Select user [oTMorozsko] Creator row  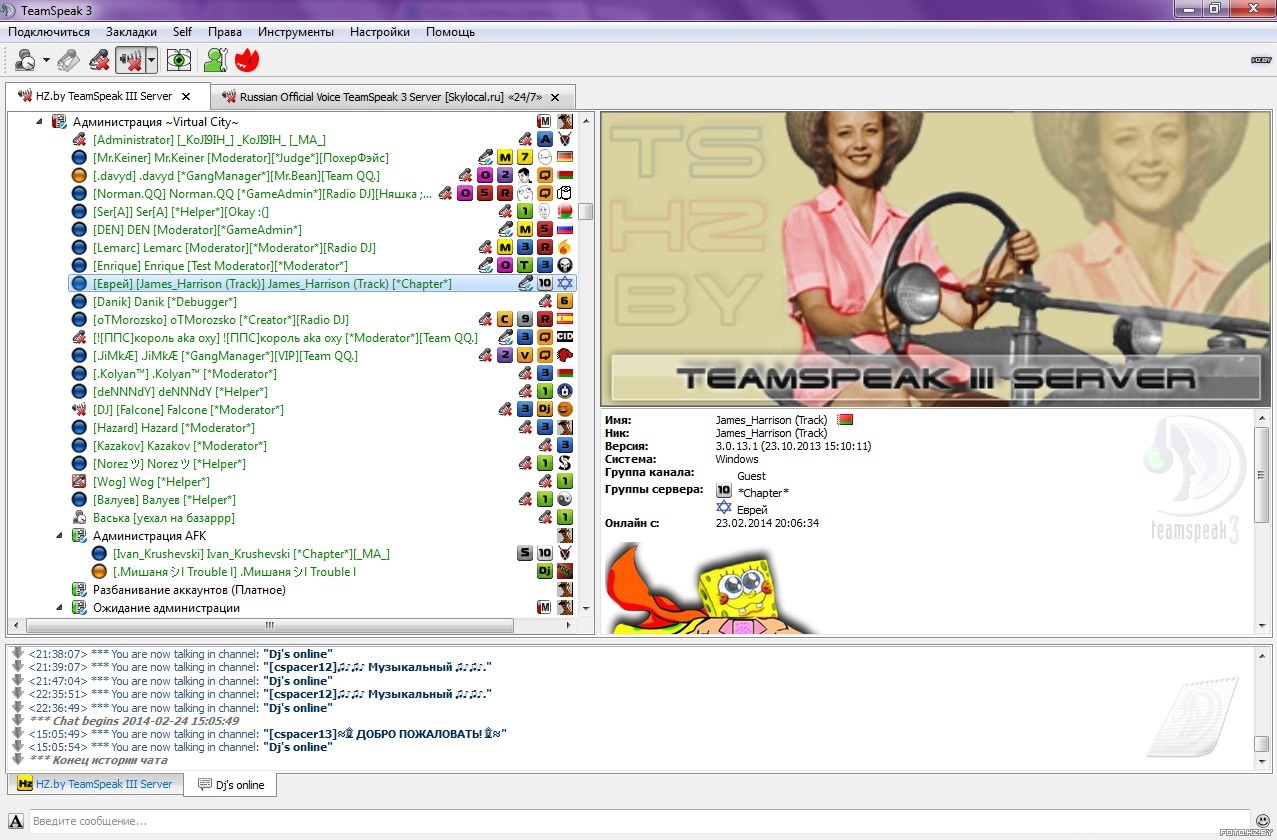[221, 320]
